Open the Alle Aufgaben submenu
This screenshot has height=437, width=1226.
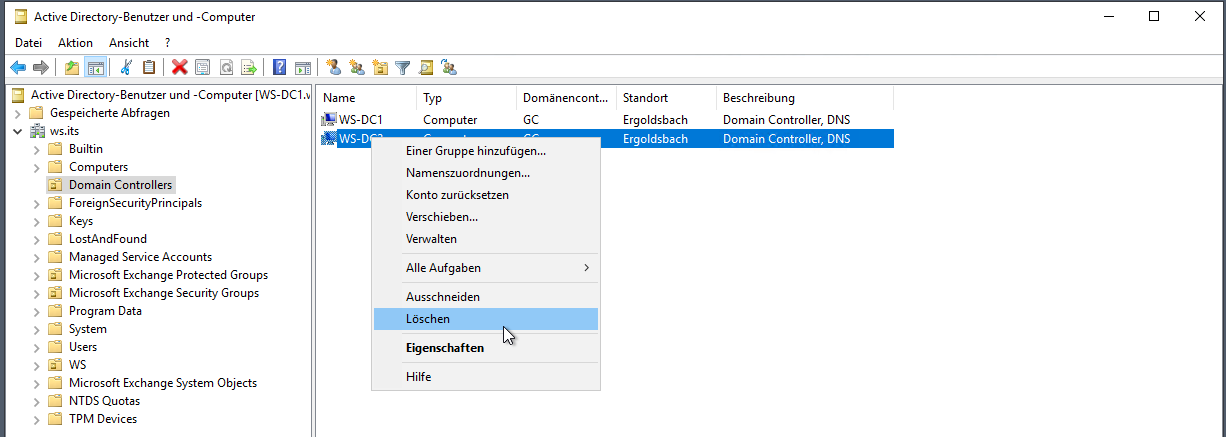point(485,268)
